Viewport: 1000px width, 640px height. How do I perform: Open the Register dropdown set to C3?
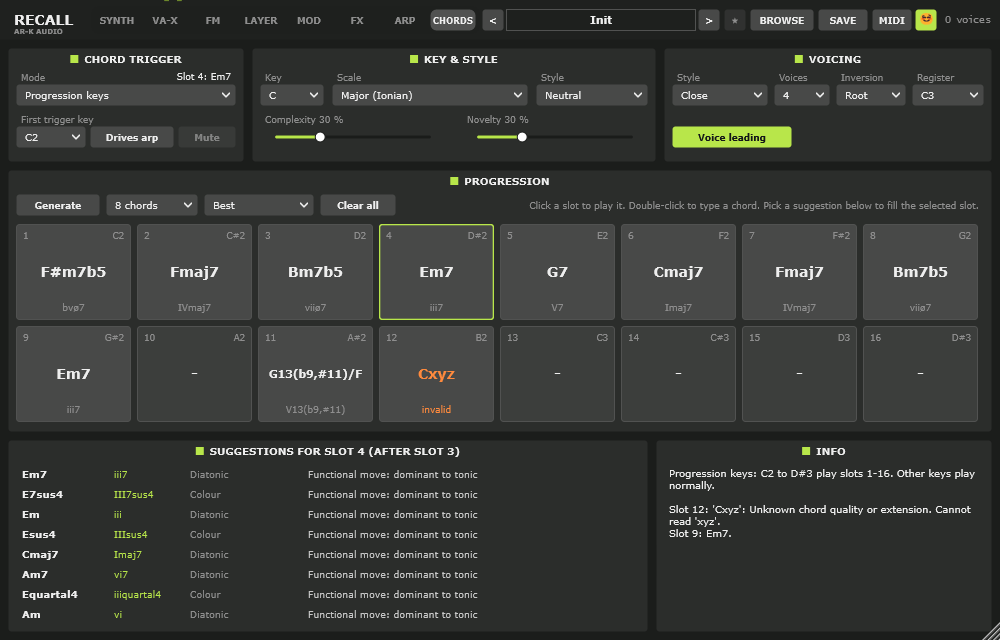click(948, 96)
